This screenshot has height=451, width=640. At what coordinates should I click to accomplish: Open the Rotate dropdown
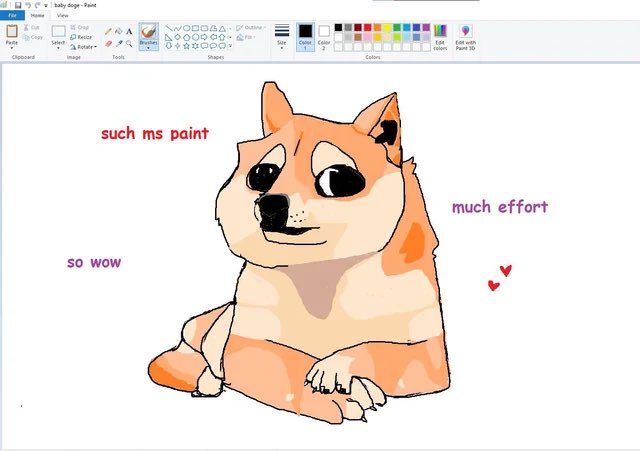[83, 47]
